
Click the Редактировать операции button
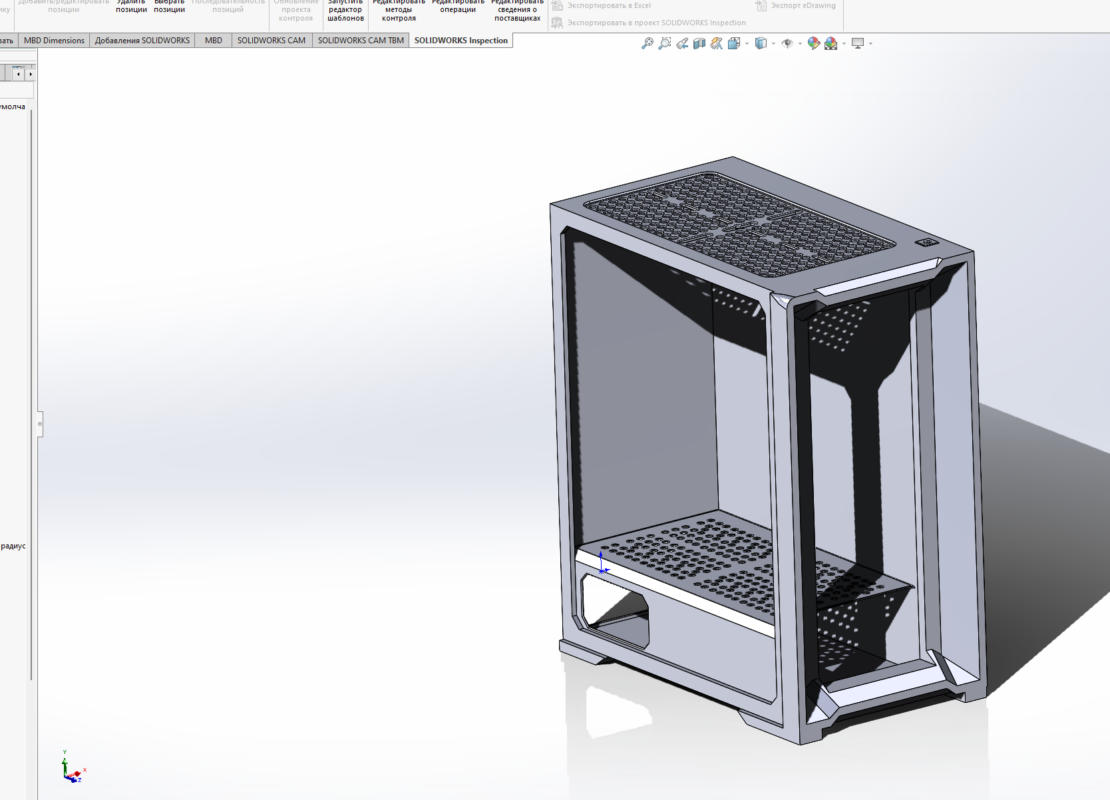point(458,7)
